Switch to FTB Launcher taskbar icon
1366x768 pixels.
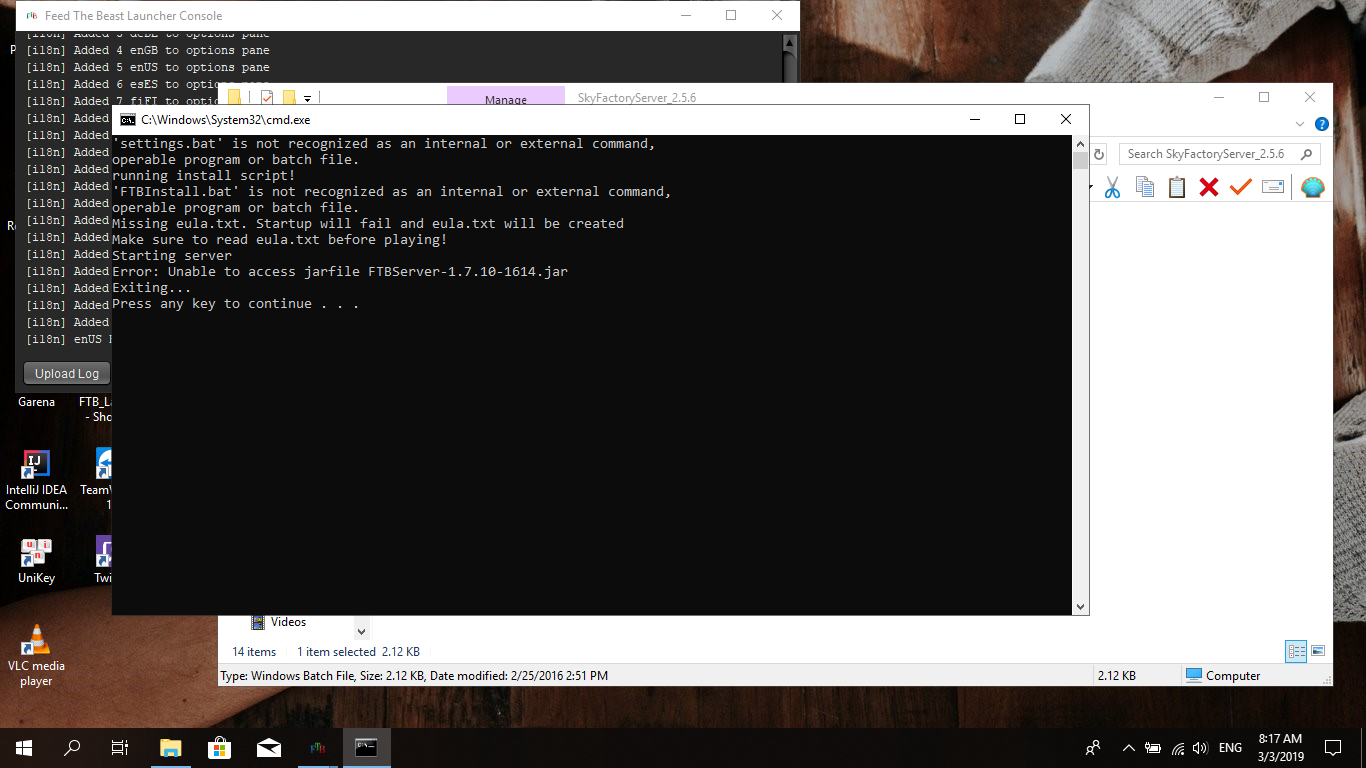[317, 748]
